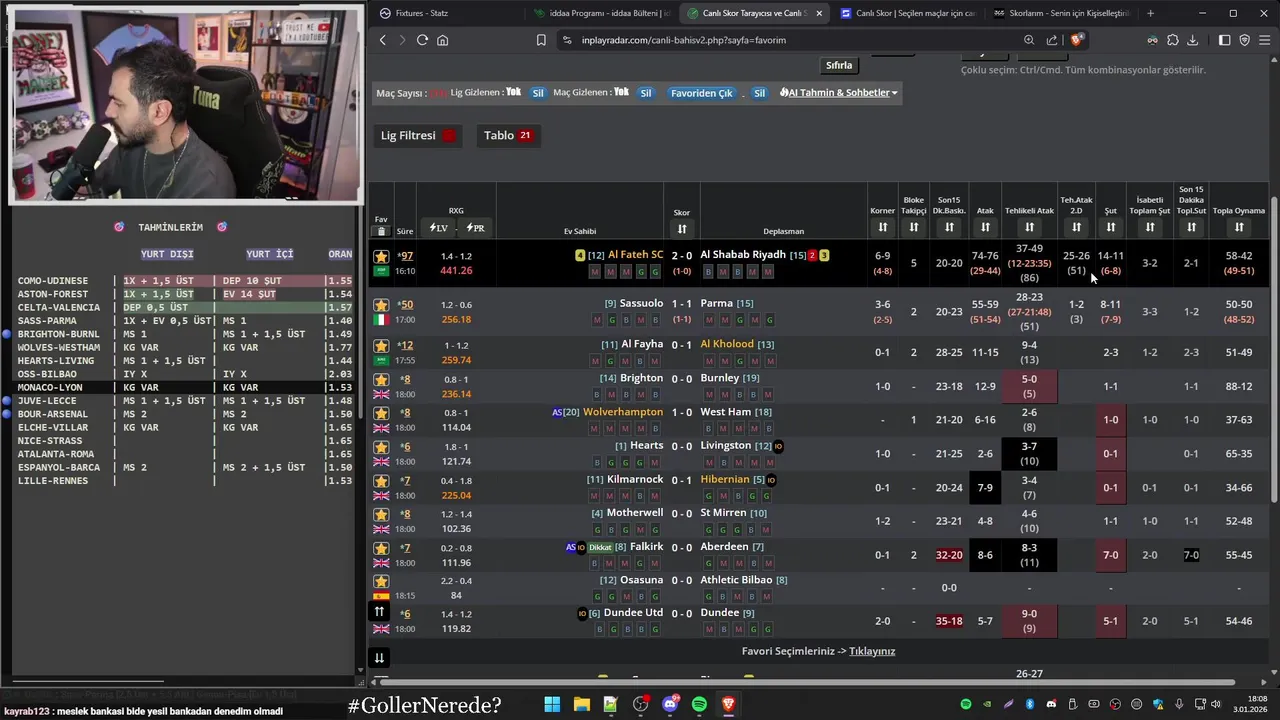Toggle favorite star for Kilmarnock row
This screenshot has width=1280, height=720.
click(x=381, y=481)
